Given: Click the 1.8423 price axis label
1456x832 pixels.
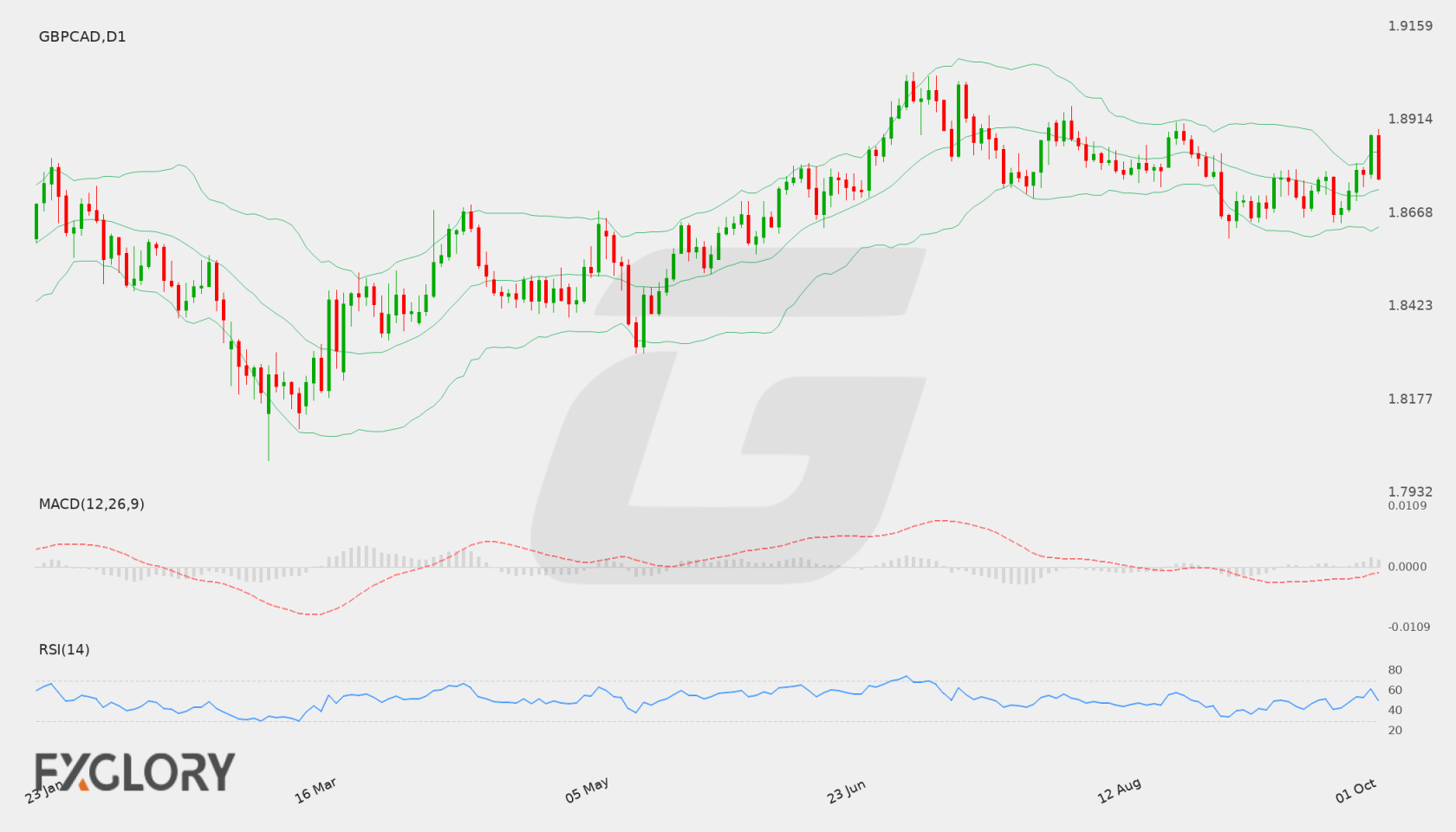Looking at the screenshot, I should (x=1410, y=305).
